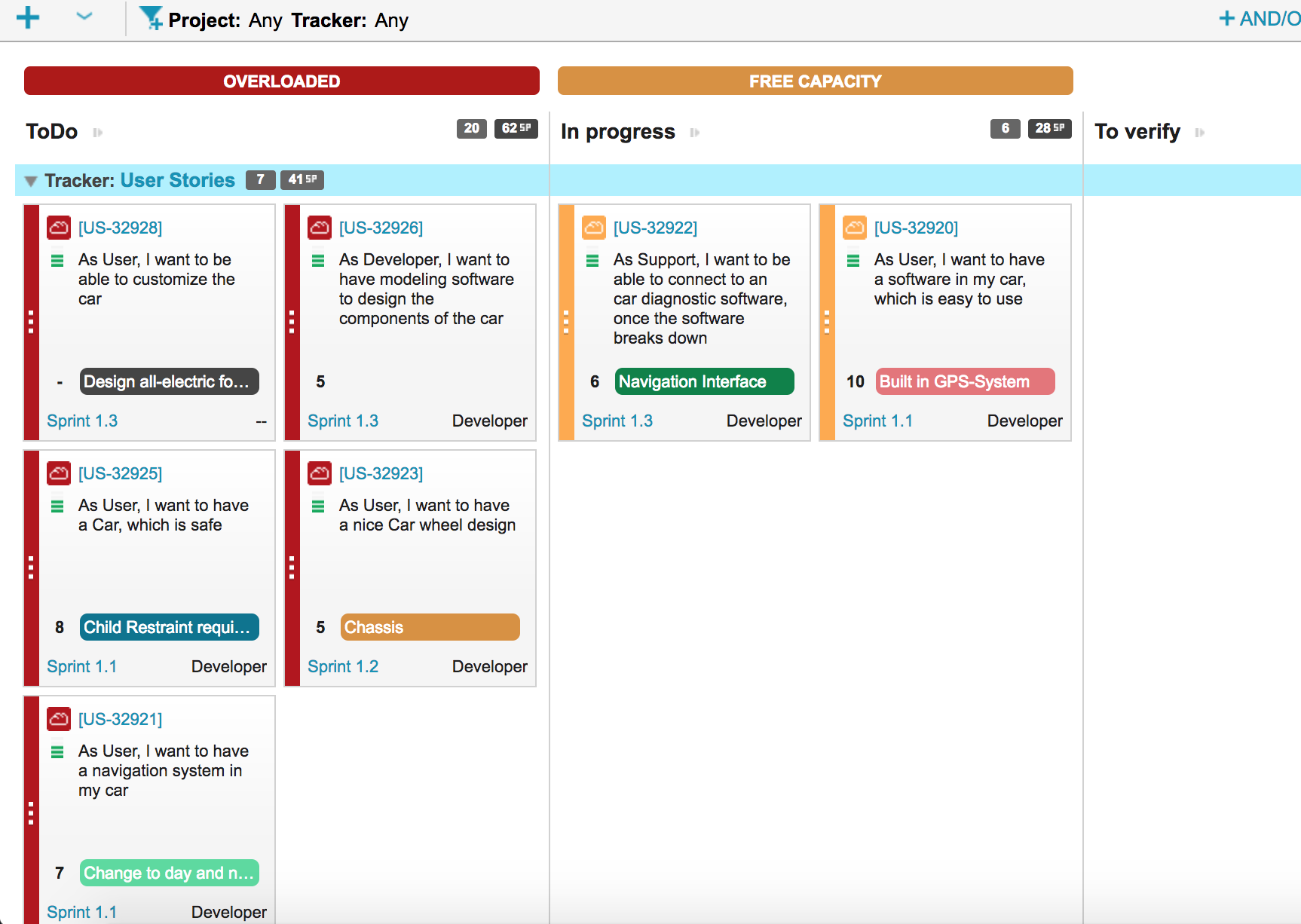This screenshot has height=924, width=1301.
Task: Expand the To verify column
Action: (x=1201, y=131)
